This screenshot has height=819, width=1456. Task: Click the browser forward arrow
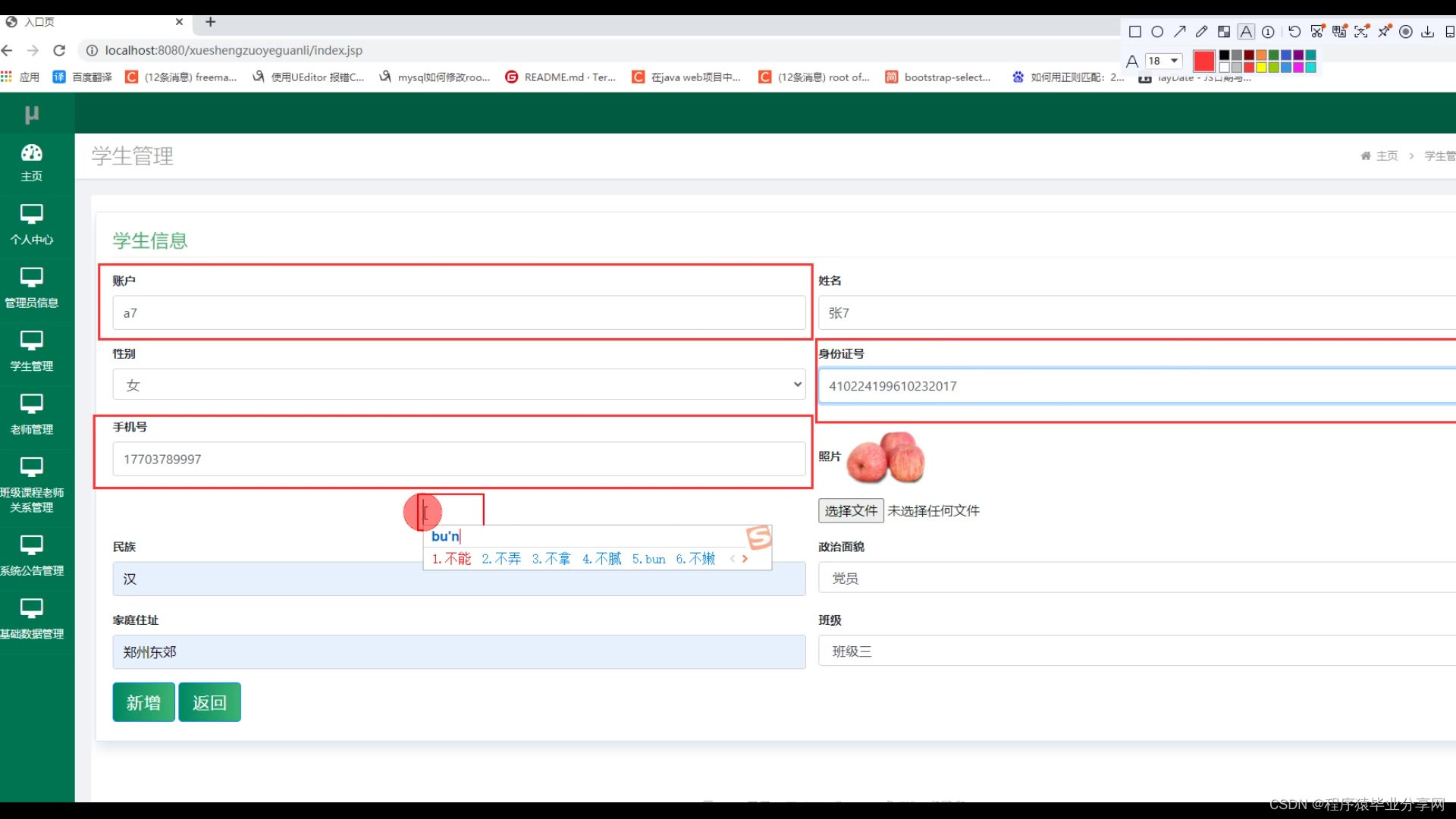[33, 50]
